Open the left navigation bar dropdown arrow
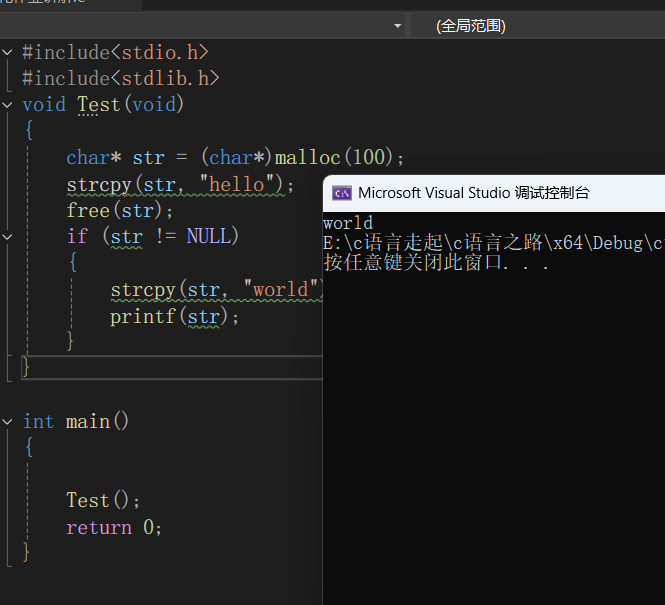 (397, 26)
